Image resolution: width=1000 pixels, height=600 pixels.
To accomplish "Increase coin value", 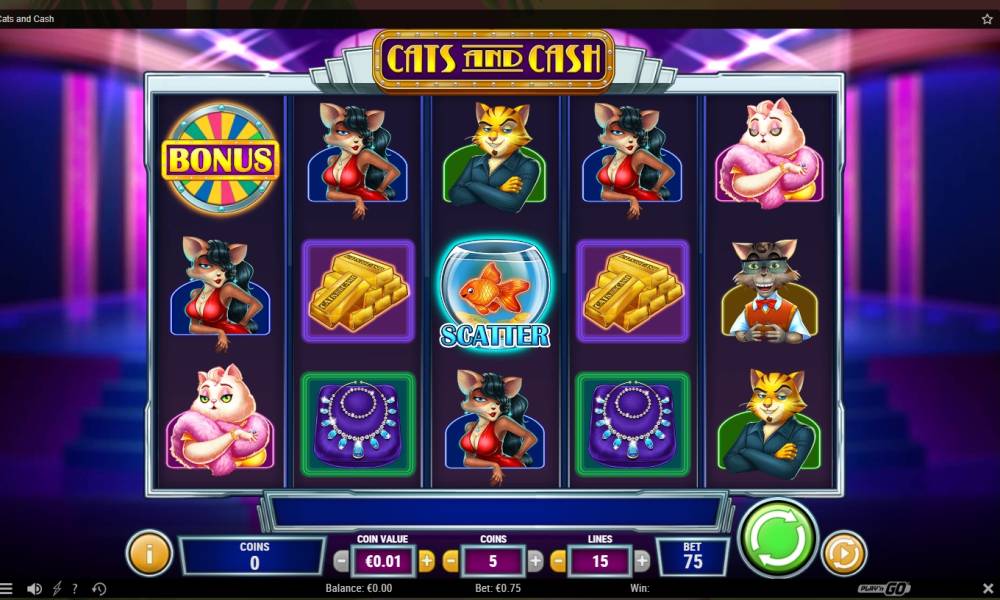I will point(426,561).
